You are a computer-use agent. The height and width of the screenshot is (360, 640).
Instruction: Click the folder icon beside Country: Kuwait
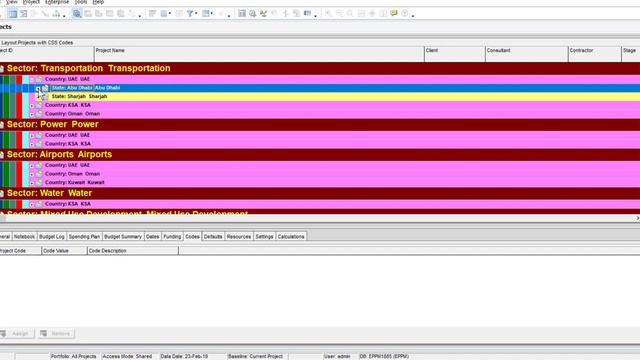pos(39,182)
